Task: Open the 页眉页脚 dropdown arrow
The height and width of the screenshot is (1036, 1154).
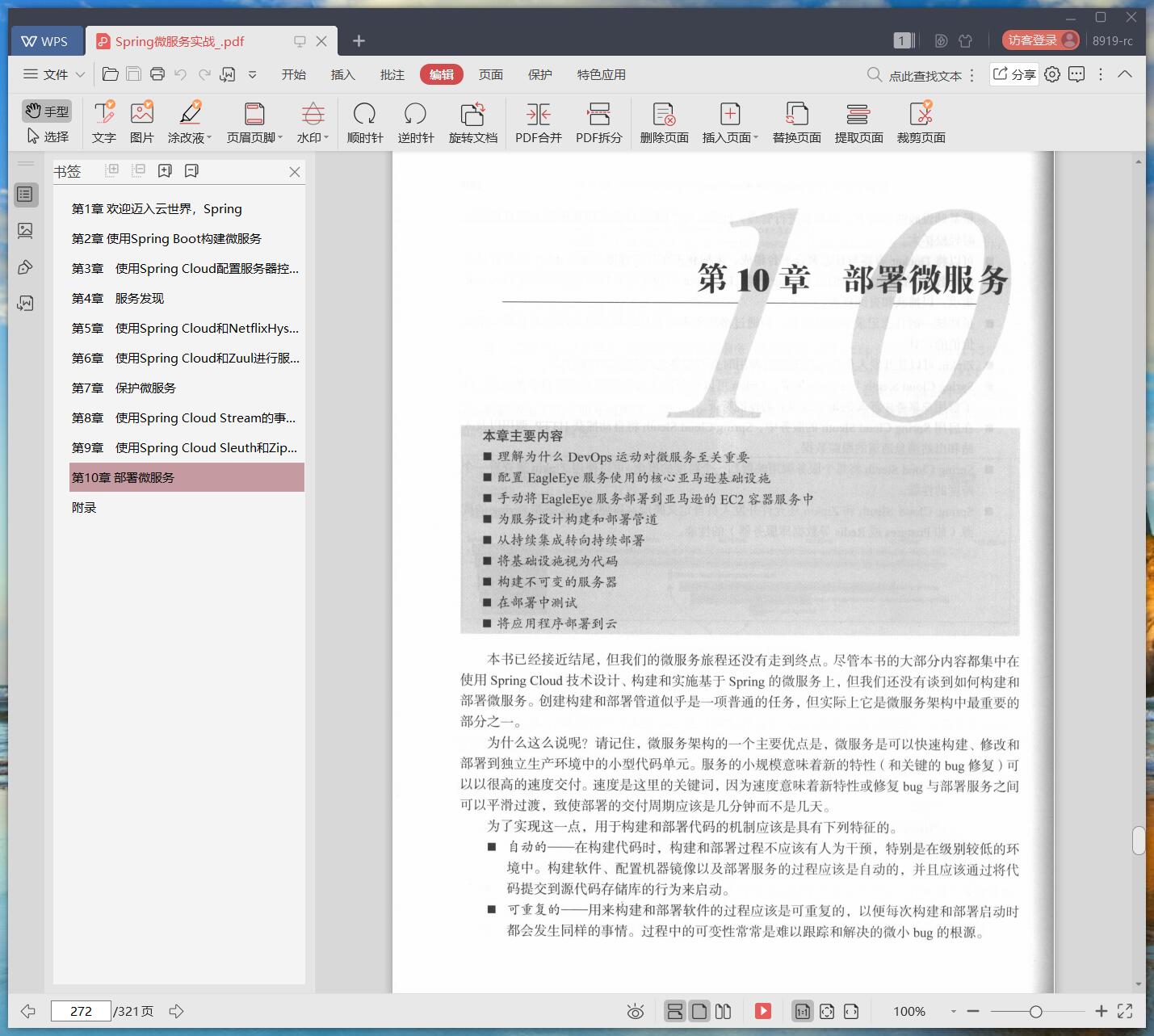Action: coord(280,138)
